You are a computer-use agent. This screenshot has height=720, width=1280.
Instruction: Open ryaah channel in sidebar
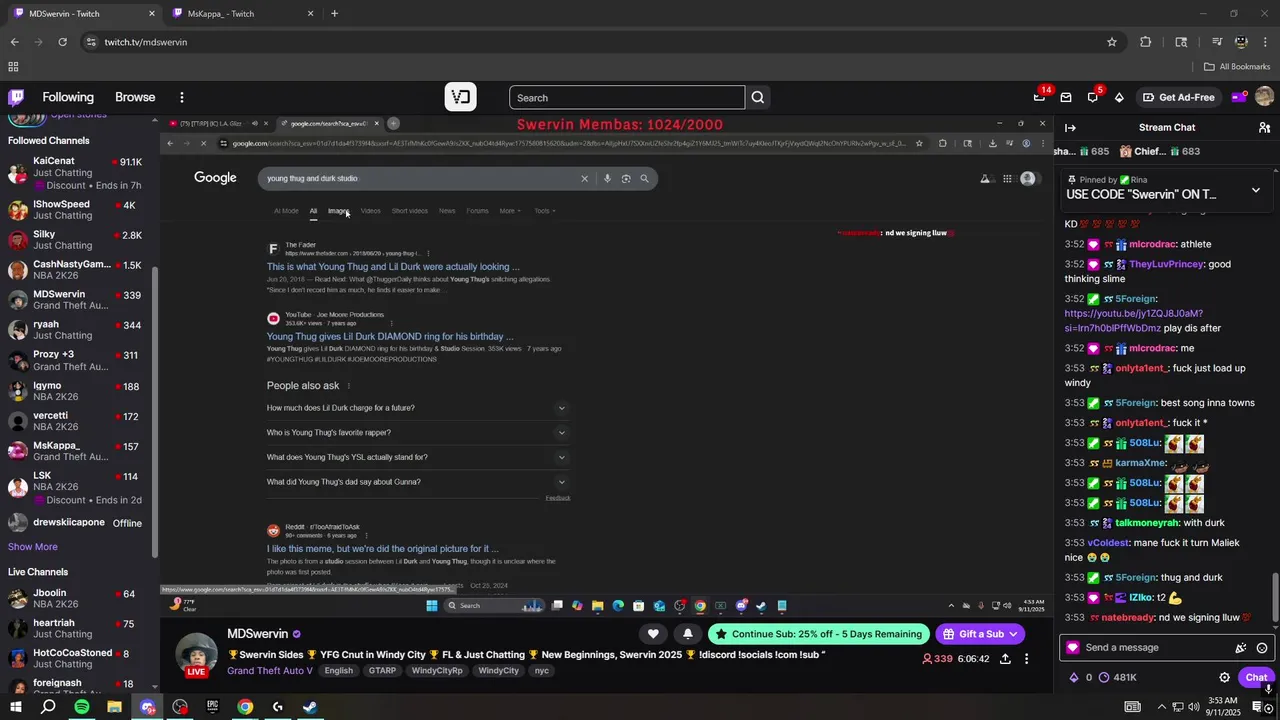tap(76, 330)
